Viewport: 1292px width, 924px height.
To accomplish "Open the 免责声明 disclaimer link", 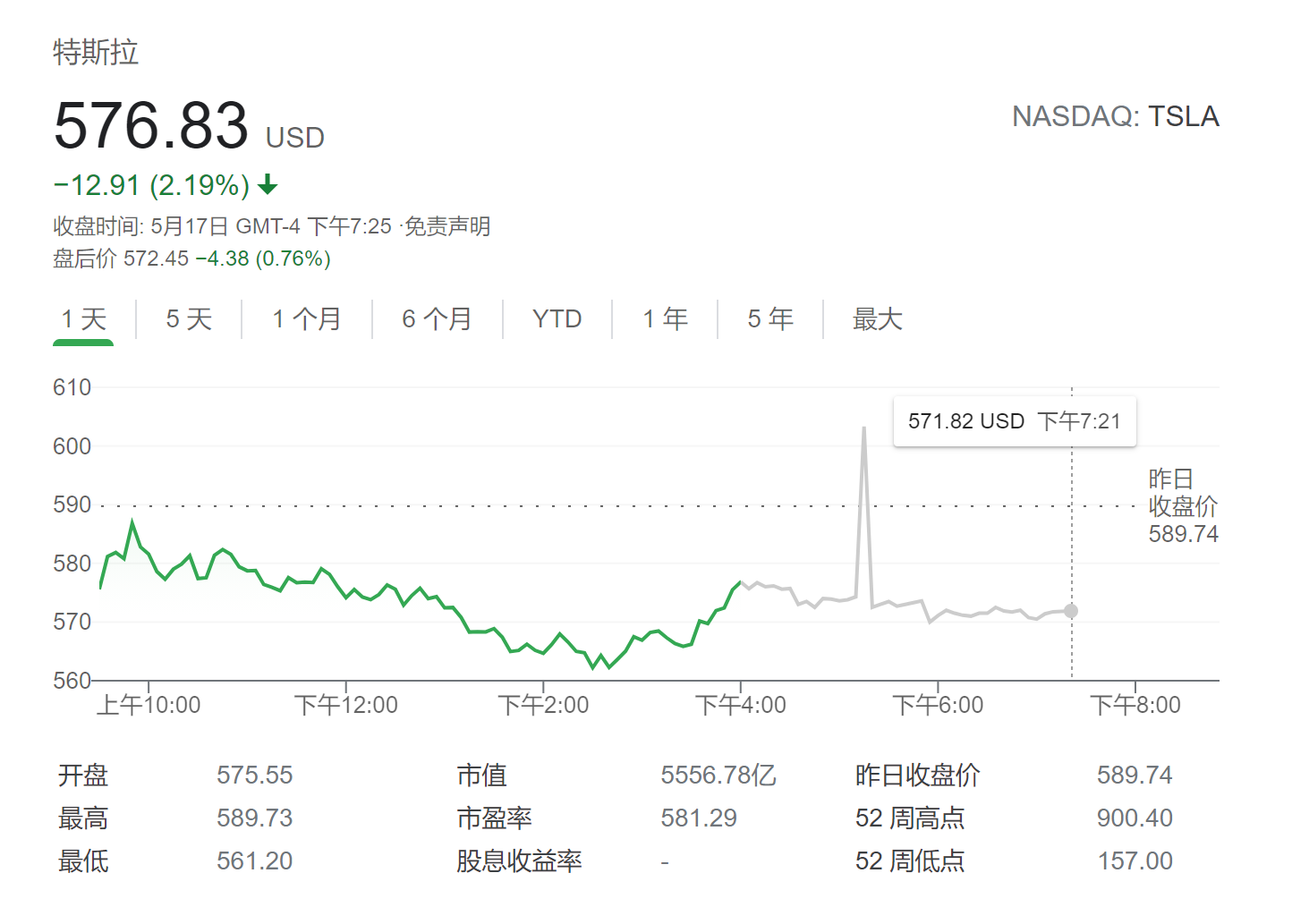I will coord(447,226).
